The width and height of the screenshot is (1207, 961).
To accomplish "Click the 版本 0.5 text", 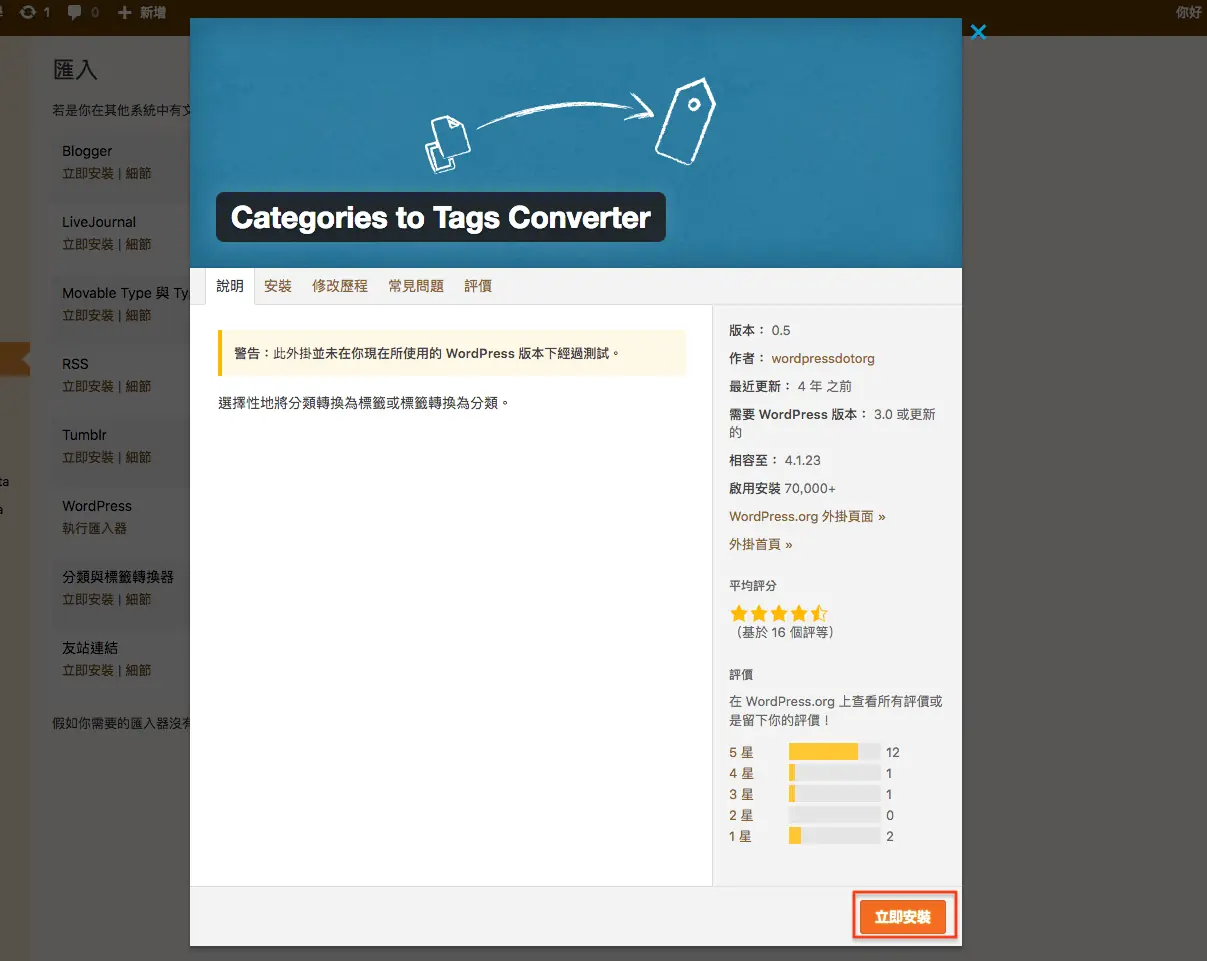I will coord(760,330).
